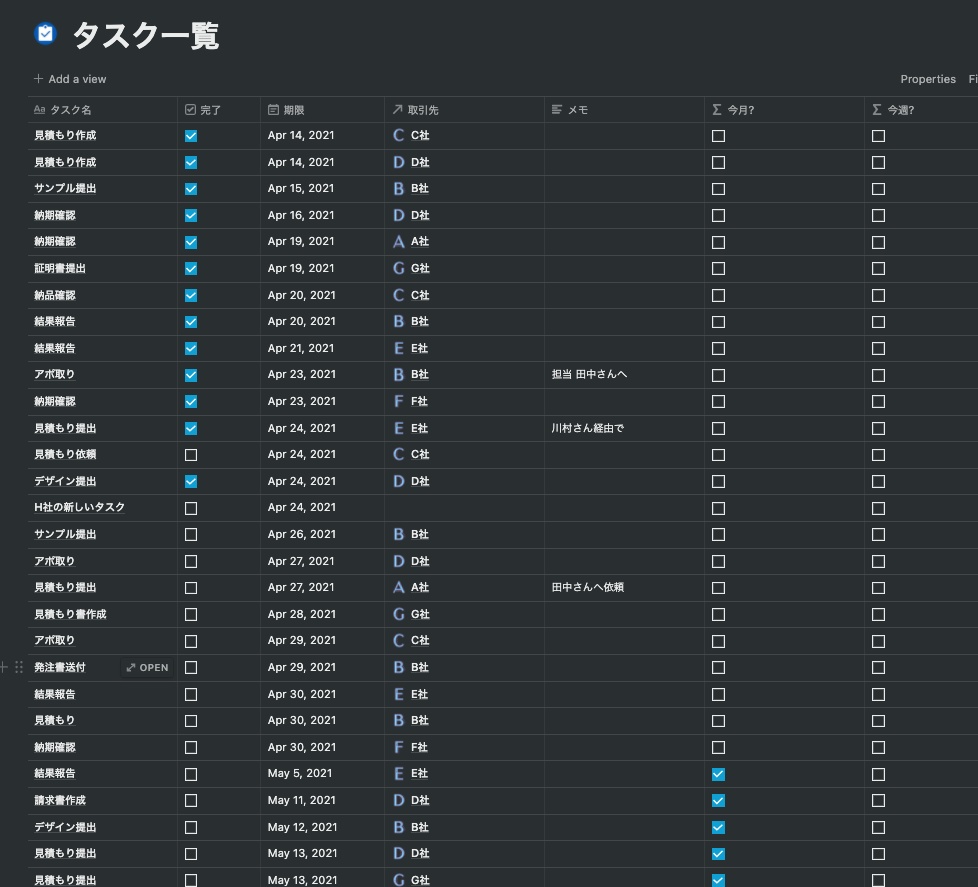
Task: Click the calendar icon in 期限 column header
Action: (273, 110)
